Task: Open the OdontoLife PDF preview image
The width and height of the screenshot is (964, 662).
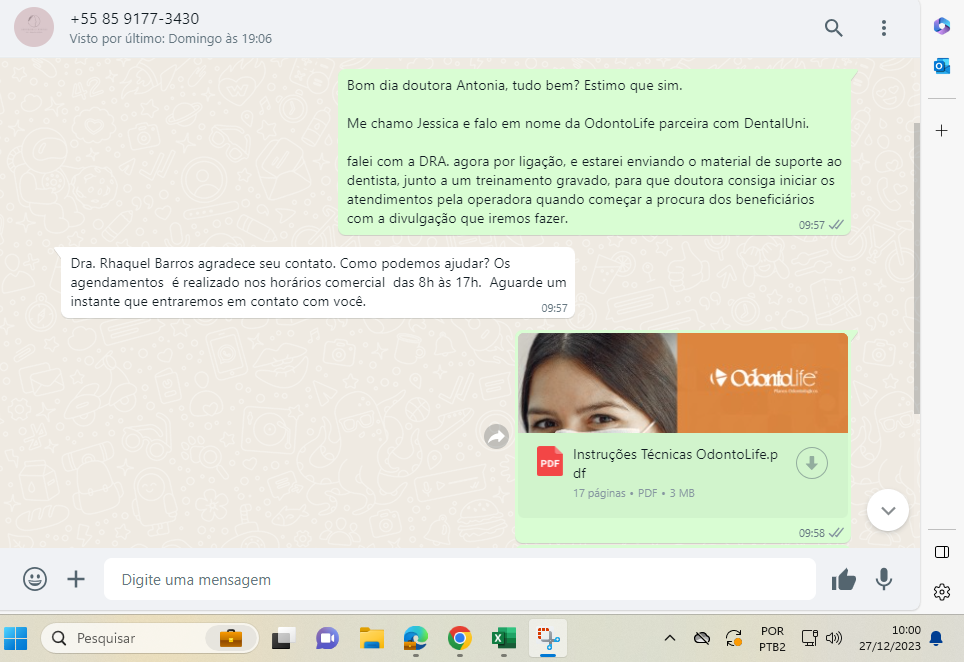Action: [x=682, y=383]
